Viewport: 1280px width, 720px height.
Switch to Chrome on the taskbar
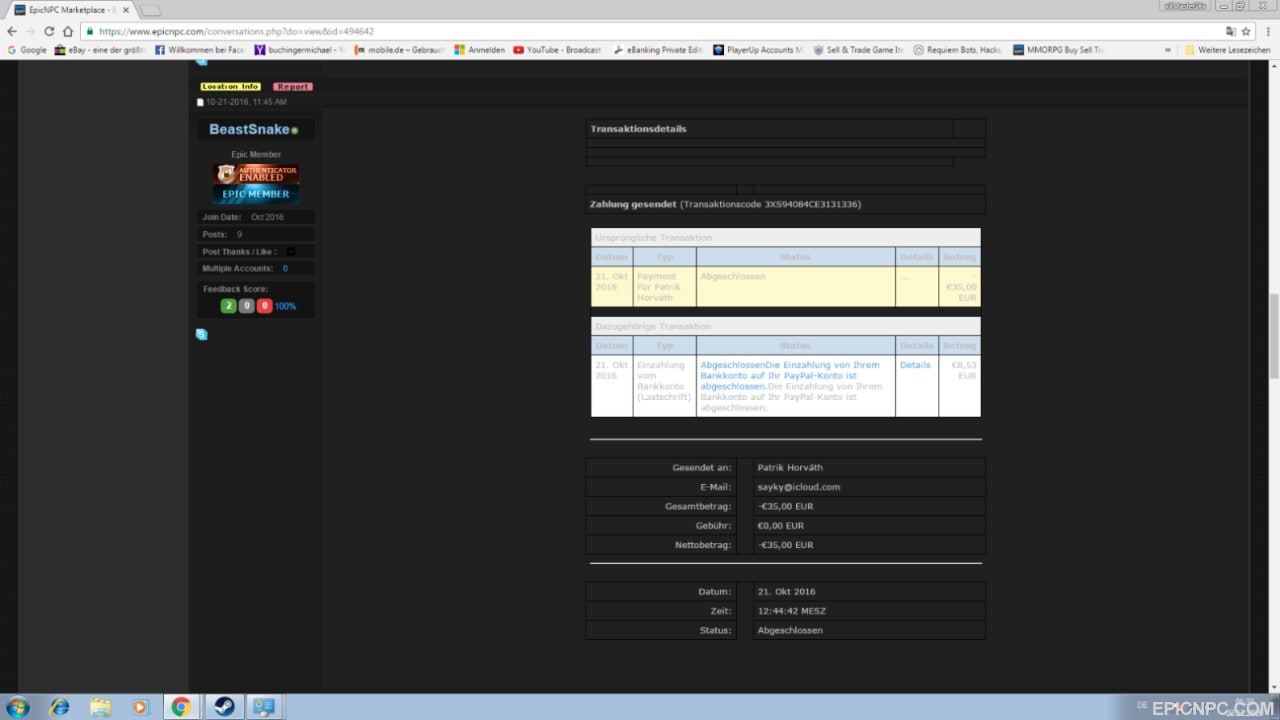pos(181,707)
